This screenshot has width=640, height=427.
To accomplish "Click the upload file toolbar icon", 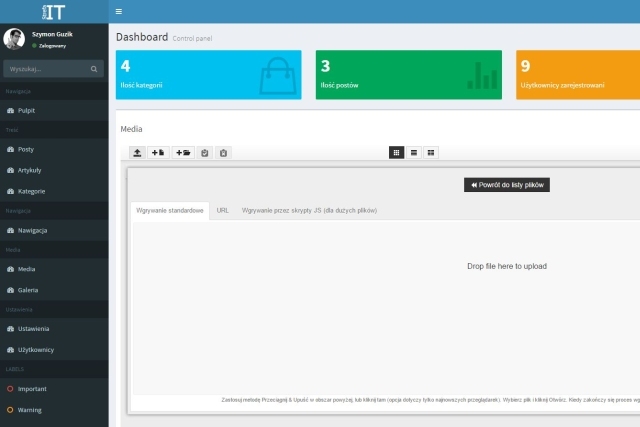I will point(137,153).
